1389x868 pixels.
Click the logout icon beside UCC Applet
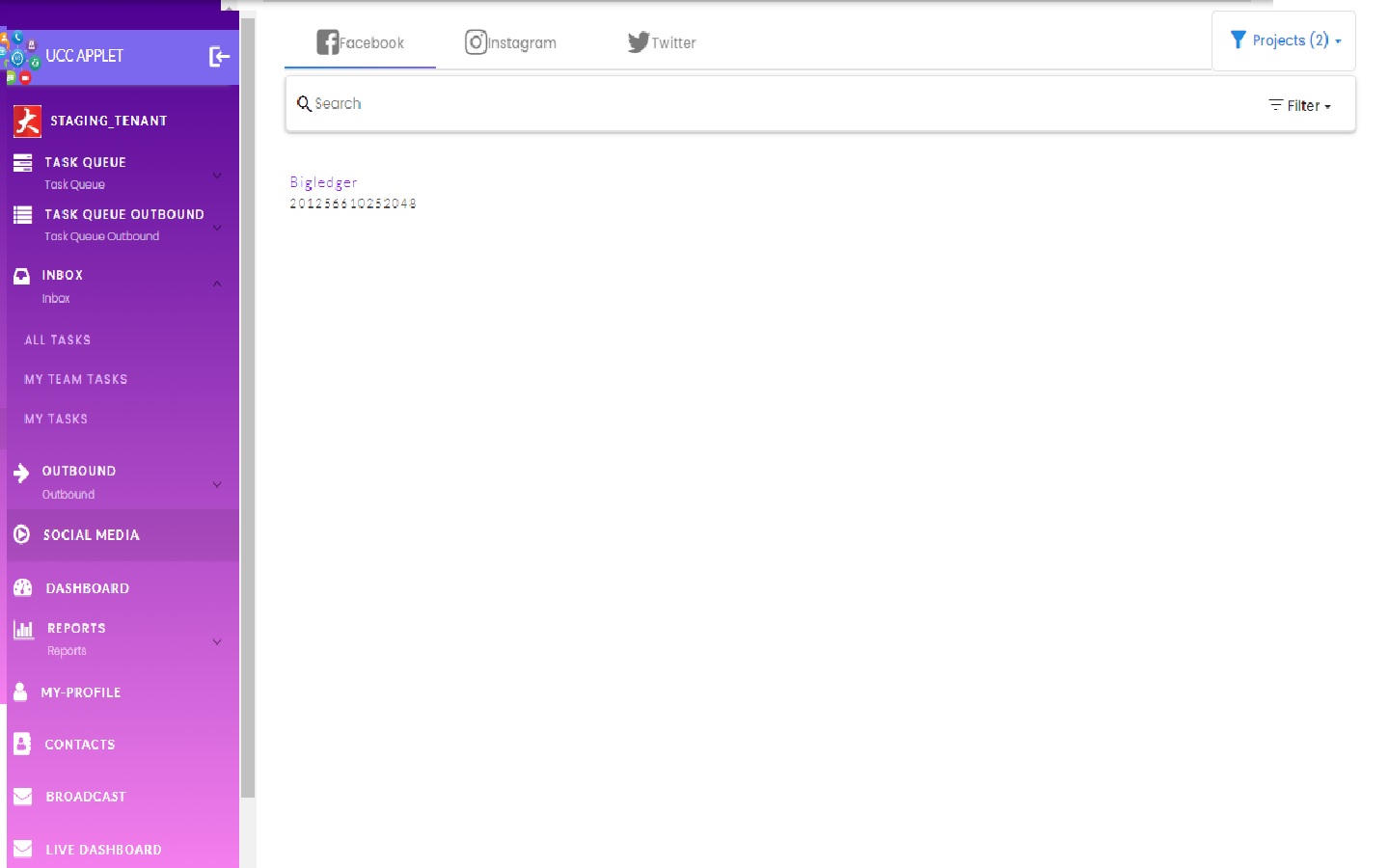219,57
